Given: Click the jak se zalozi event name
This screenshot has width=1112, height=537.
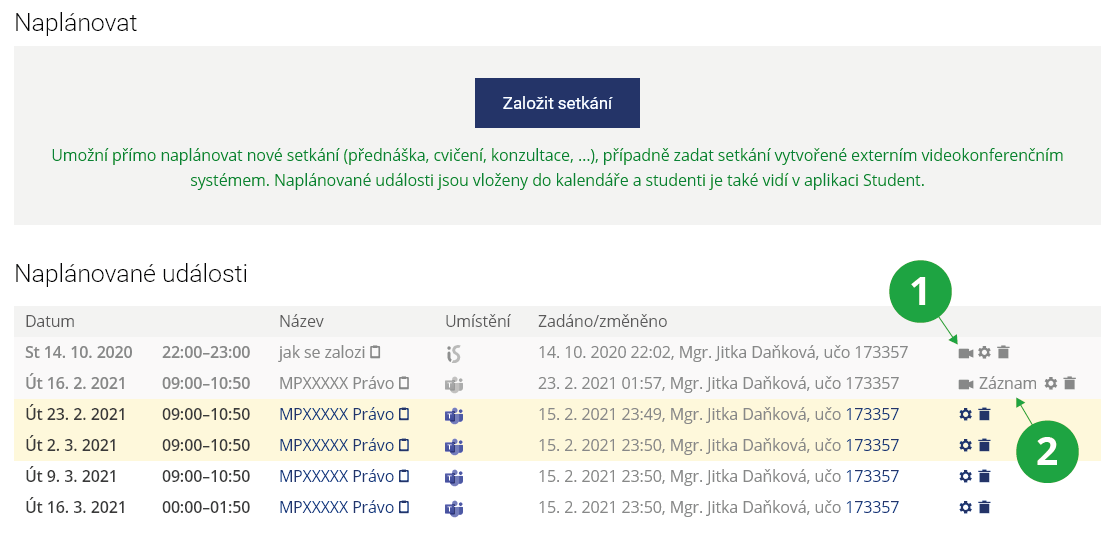Looking at the screenshot, I should 322,352.
